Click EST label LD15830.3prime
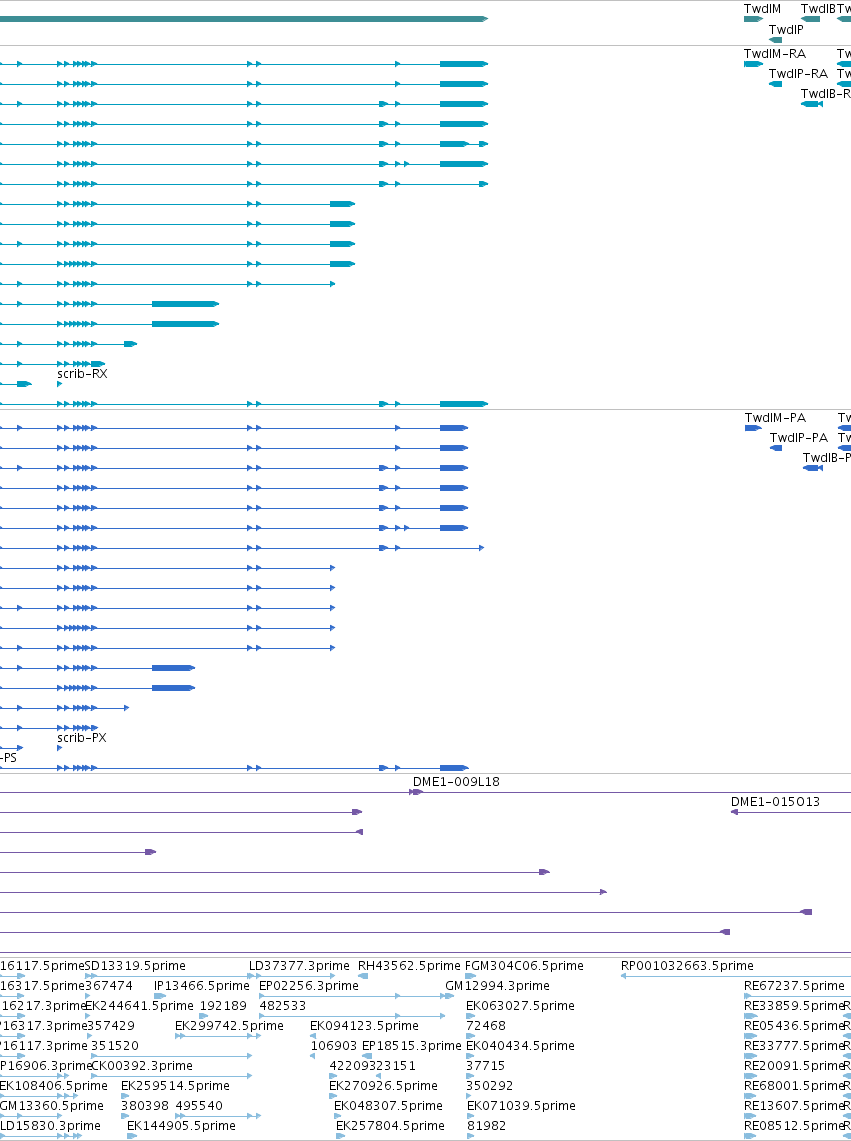The height and width of the screenshot is (1141, 851). coord(50,1126)
